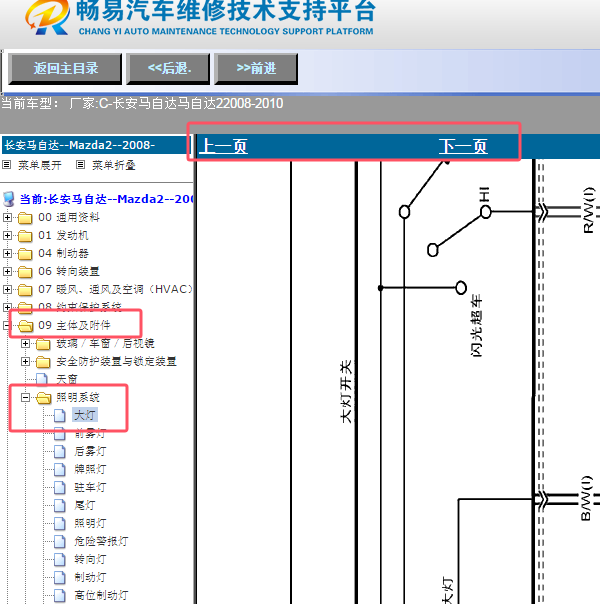Go forward with the >>前进 button
600x604 pixels.
click(x=256, y=69)
